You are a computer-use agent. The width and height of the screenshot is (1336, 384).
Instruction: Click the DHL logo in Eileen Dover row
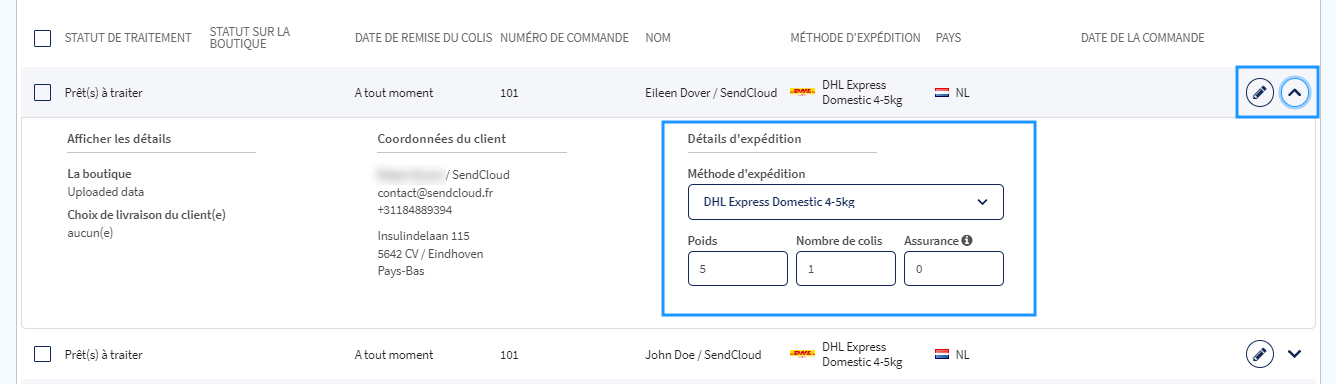[x=802, y=92]
